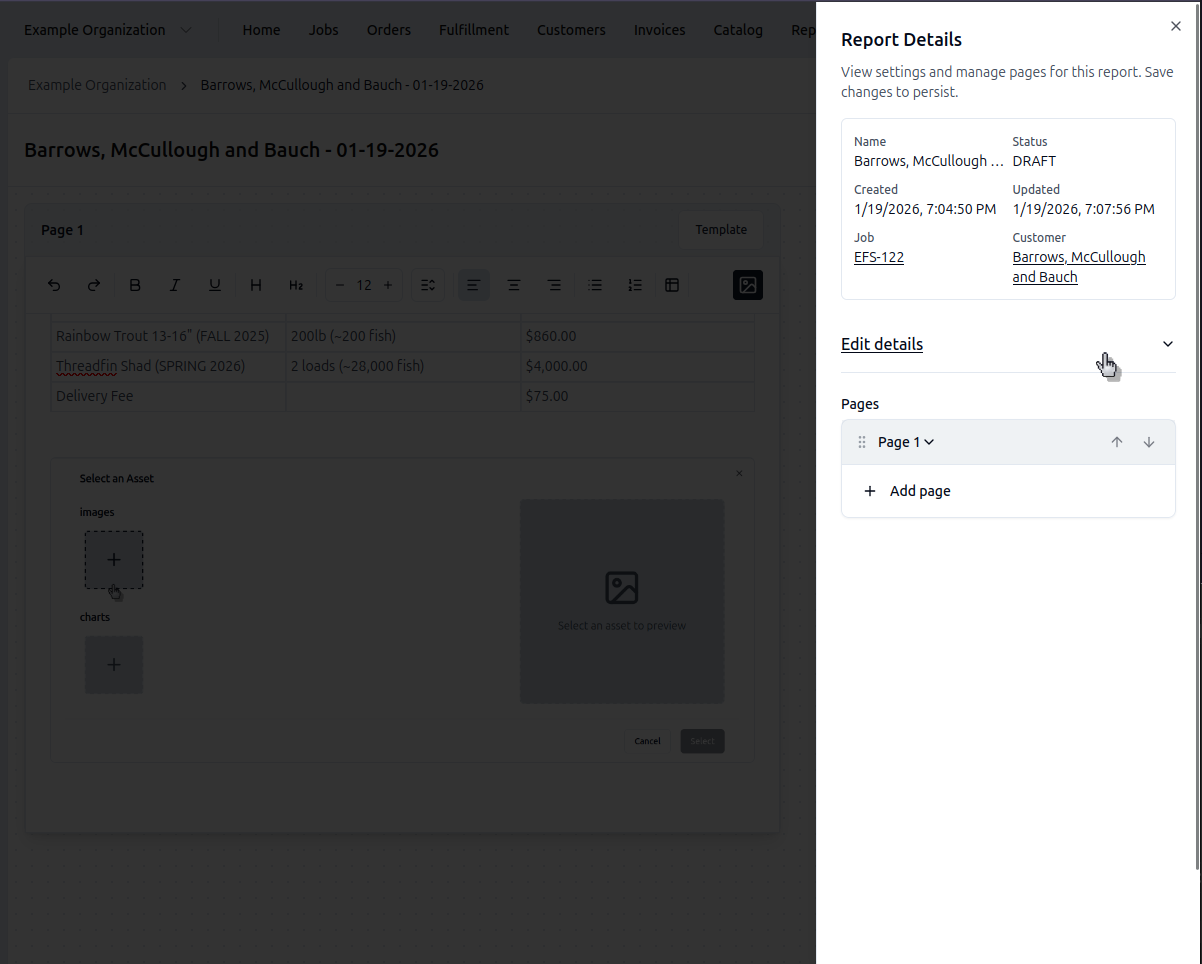Viewport: 1202px width, 964px height.
Task: Click the undo icon in editor toolbar
Action: point(54,285)
